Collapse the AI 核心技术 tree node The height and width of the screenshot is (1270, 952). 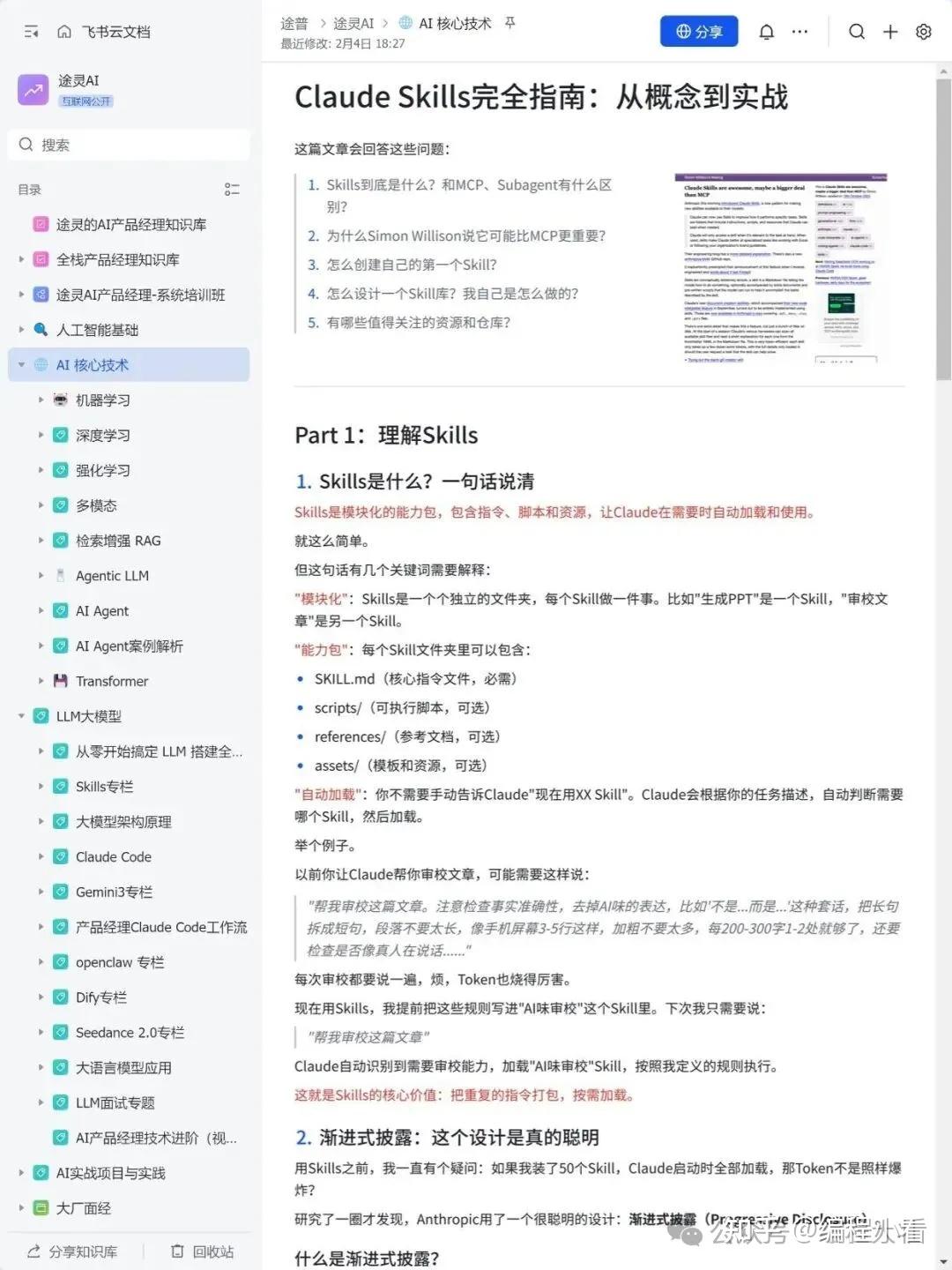[x=21, y=365]
